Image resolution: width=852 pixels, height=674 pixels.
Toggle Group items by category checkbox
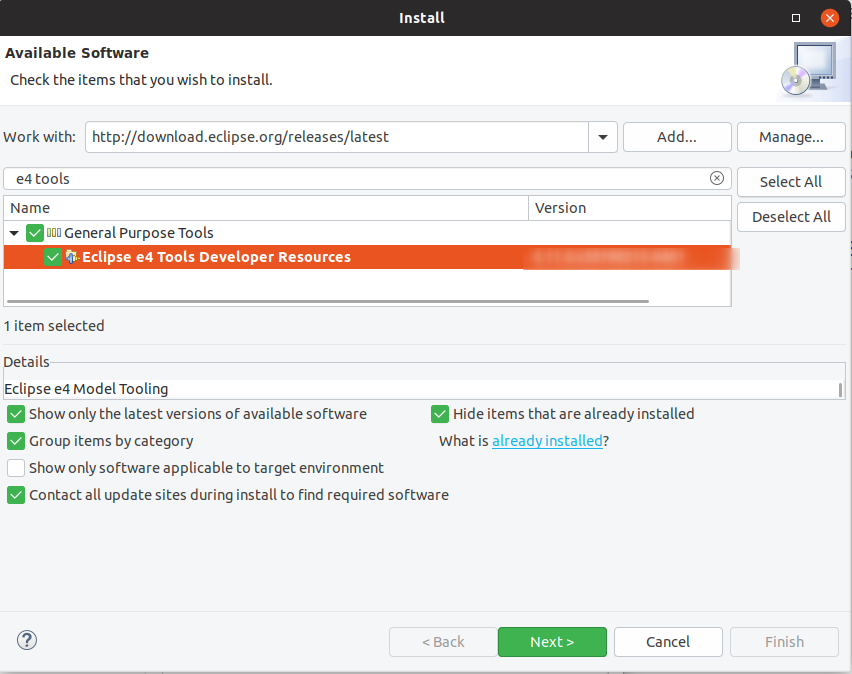tap(16, 441)
